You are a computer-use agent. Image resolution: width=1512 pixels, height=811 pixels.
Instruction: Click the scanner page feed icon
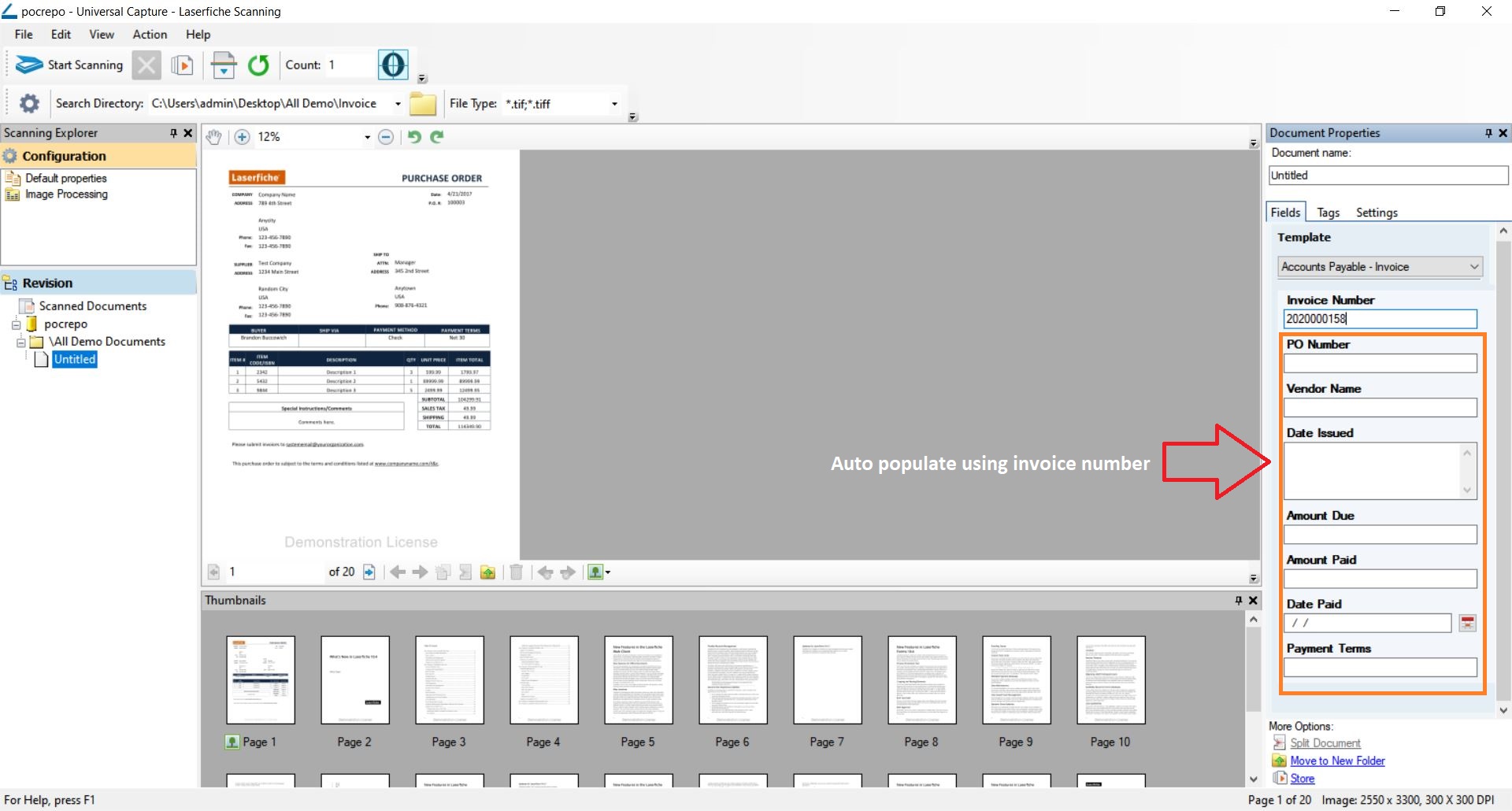tap(224, 65)
